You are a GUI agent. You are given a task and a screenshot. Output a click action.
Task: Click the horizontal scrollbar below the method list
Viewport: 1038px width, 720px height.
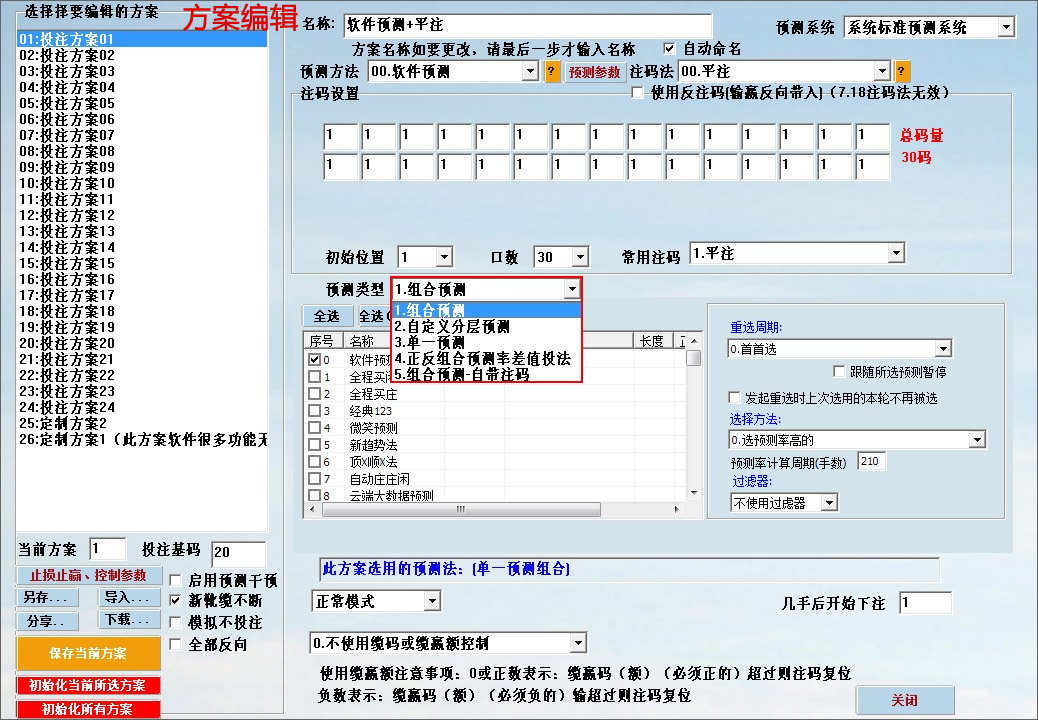[x=460, y=511]
